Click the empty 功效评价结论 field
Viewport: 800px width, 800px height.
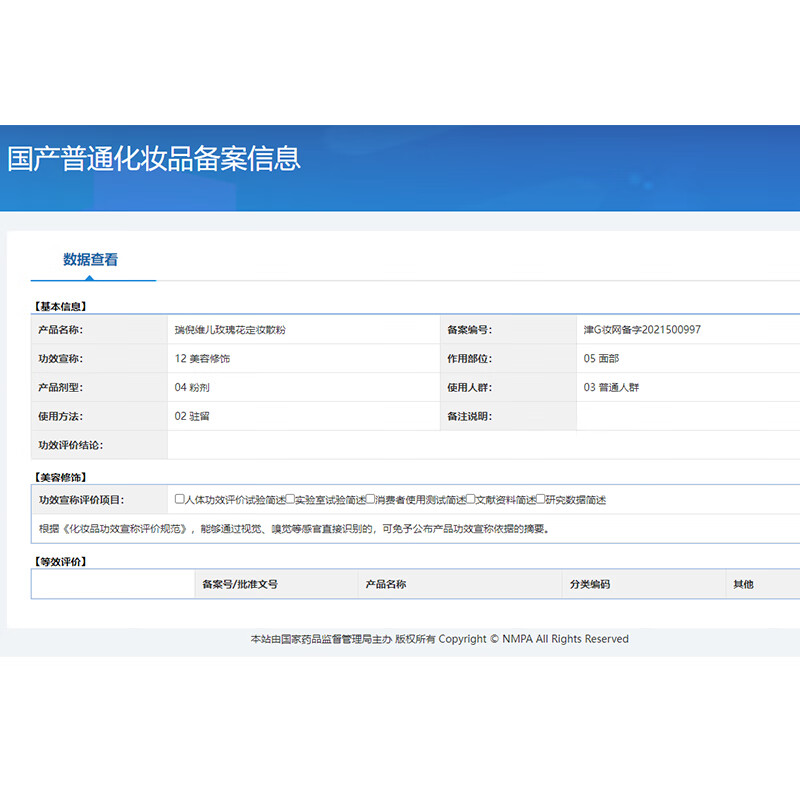point(480,445)
